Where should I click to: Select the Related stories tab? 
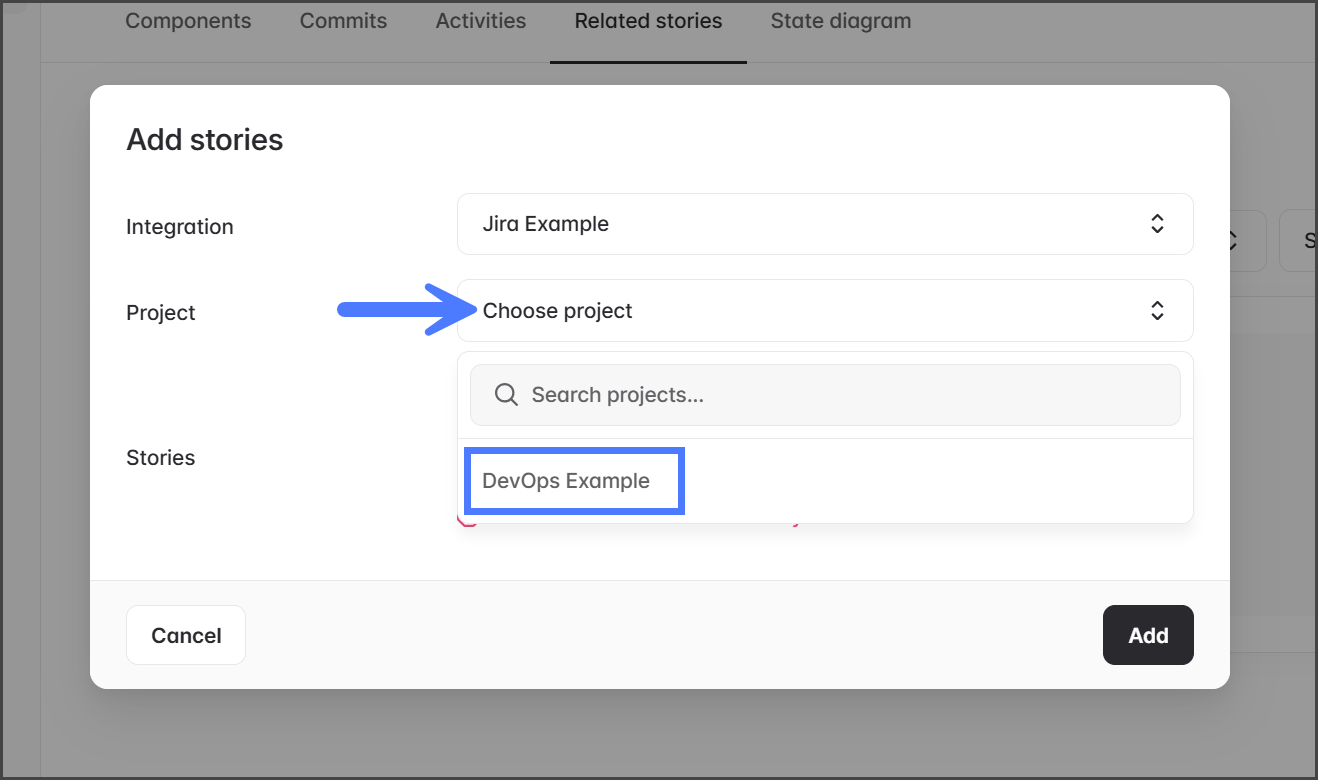648,21
